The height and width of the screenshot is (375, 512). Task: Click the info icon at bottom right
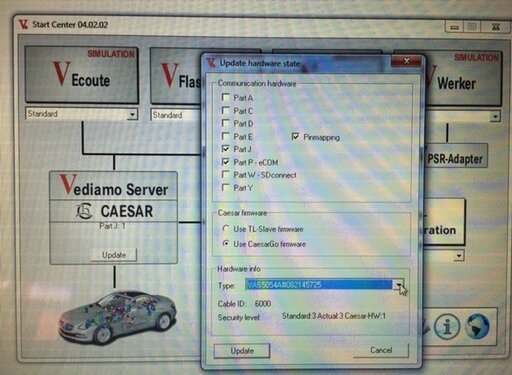[447, 327]
